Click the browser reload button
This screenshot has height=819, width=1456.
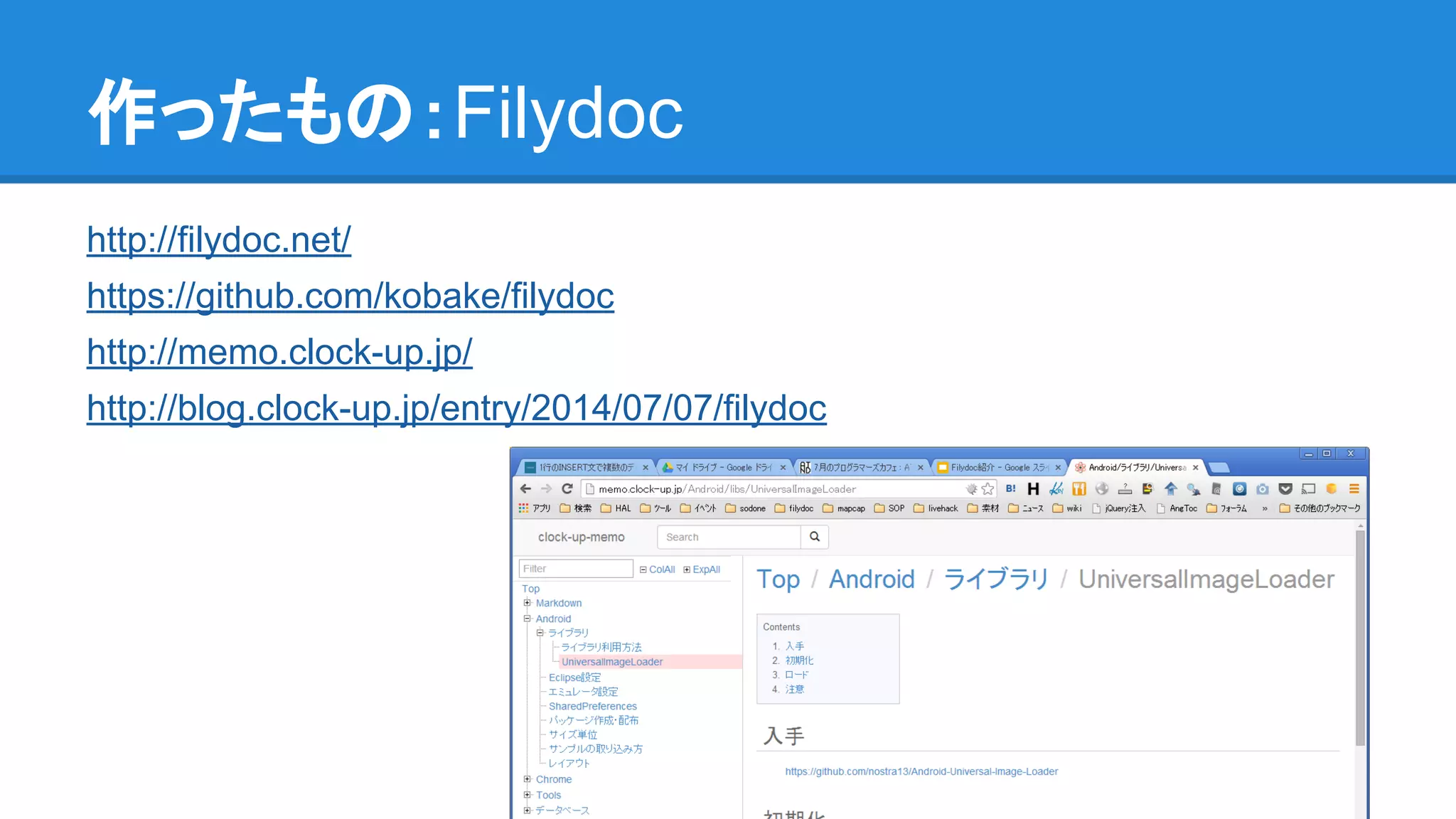point(567,488)
